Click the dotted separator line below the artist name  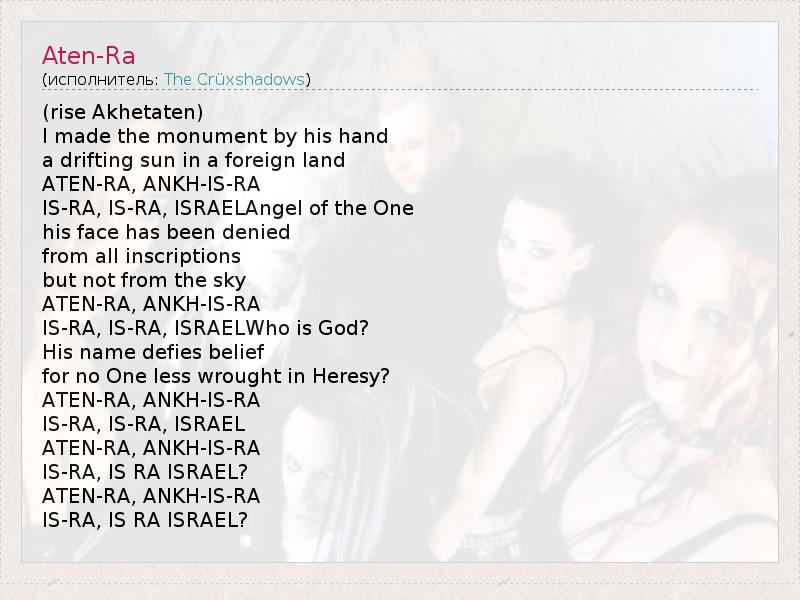pyautogui.click(x=400, y=91)
